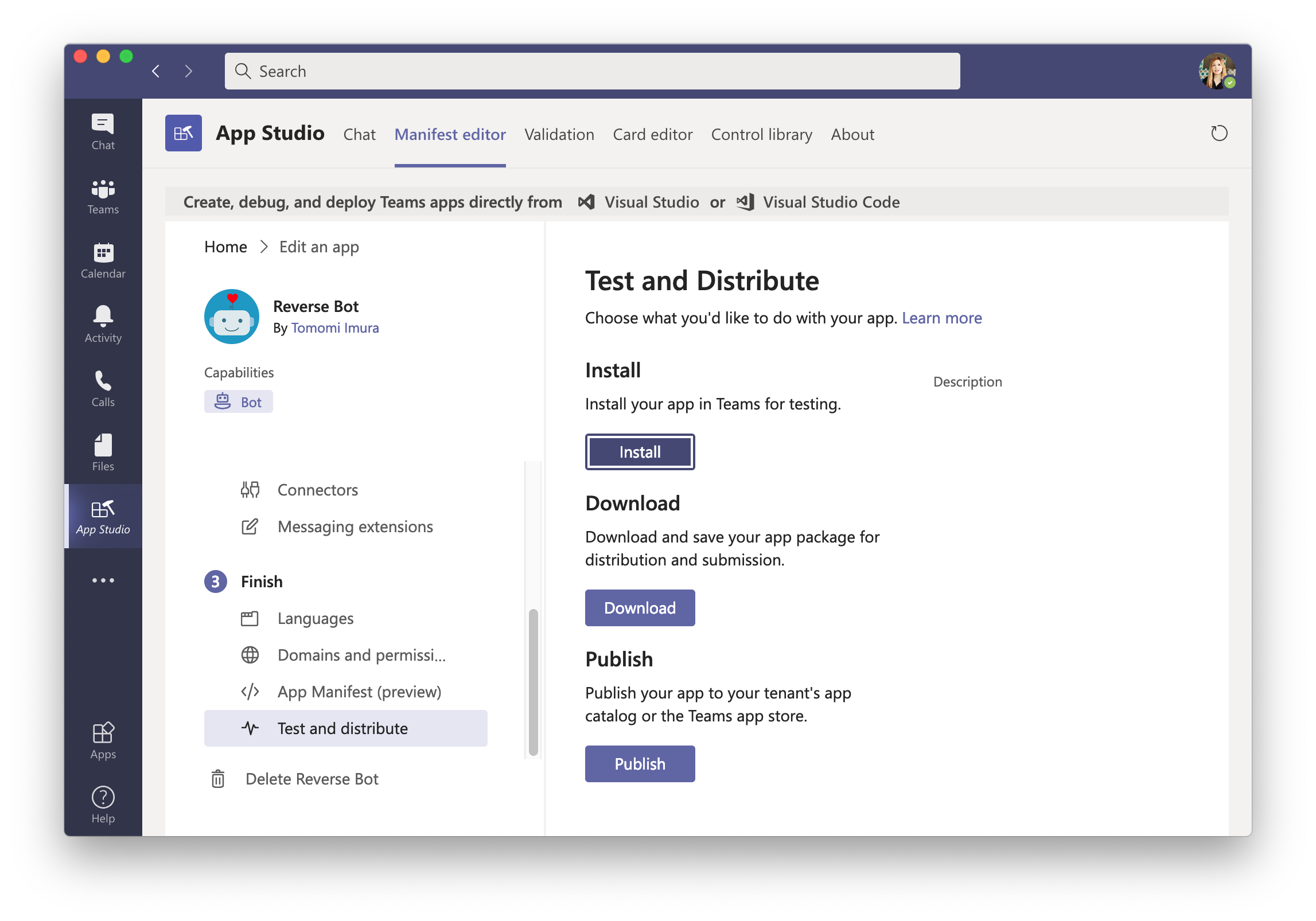This screenshot has width=1316, height=921.
Task: Click the trash icon to delete Reverse Bot
Action: pos(217,779)
